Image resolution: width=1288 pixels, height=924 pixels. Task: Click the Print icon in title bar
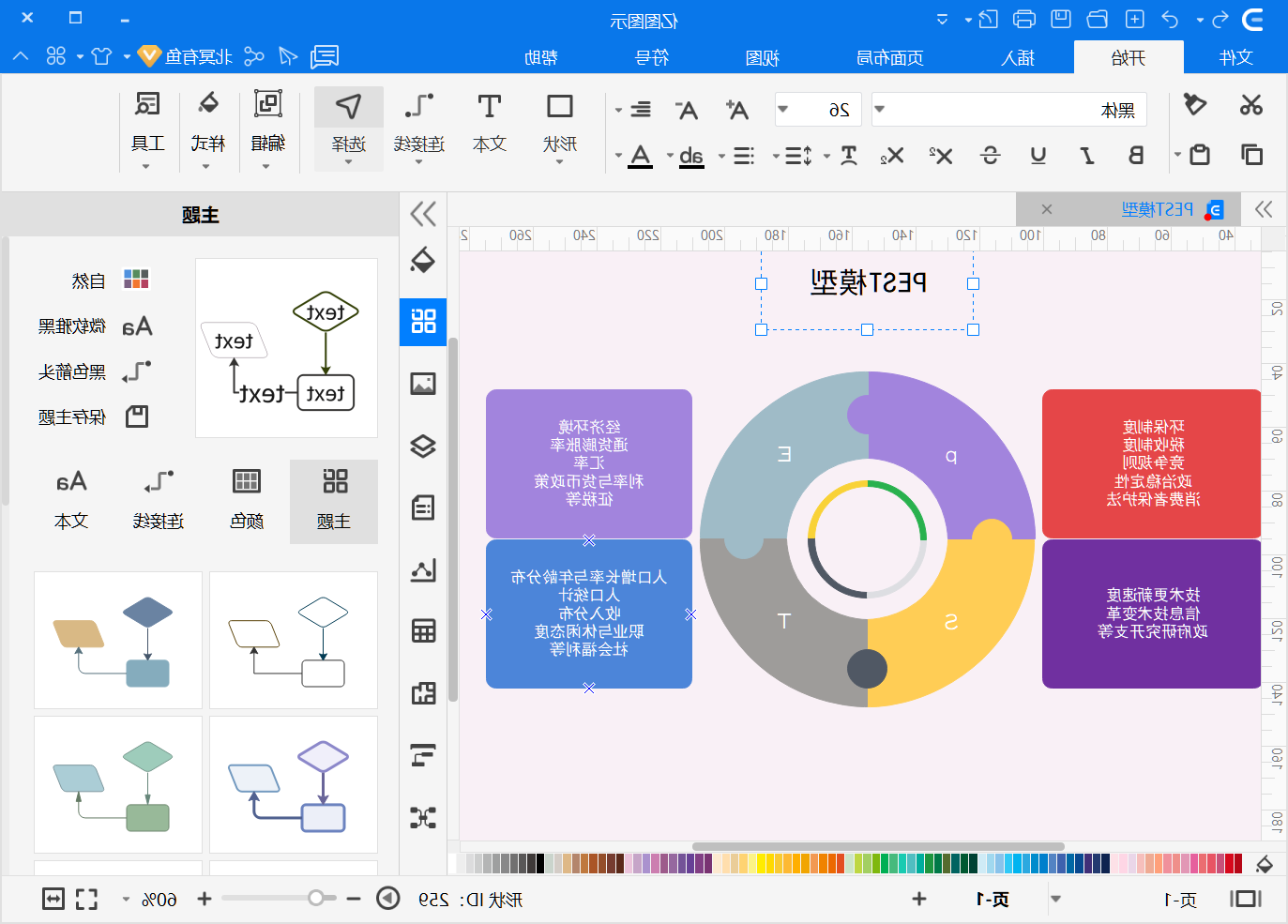pos(1024,19)
